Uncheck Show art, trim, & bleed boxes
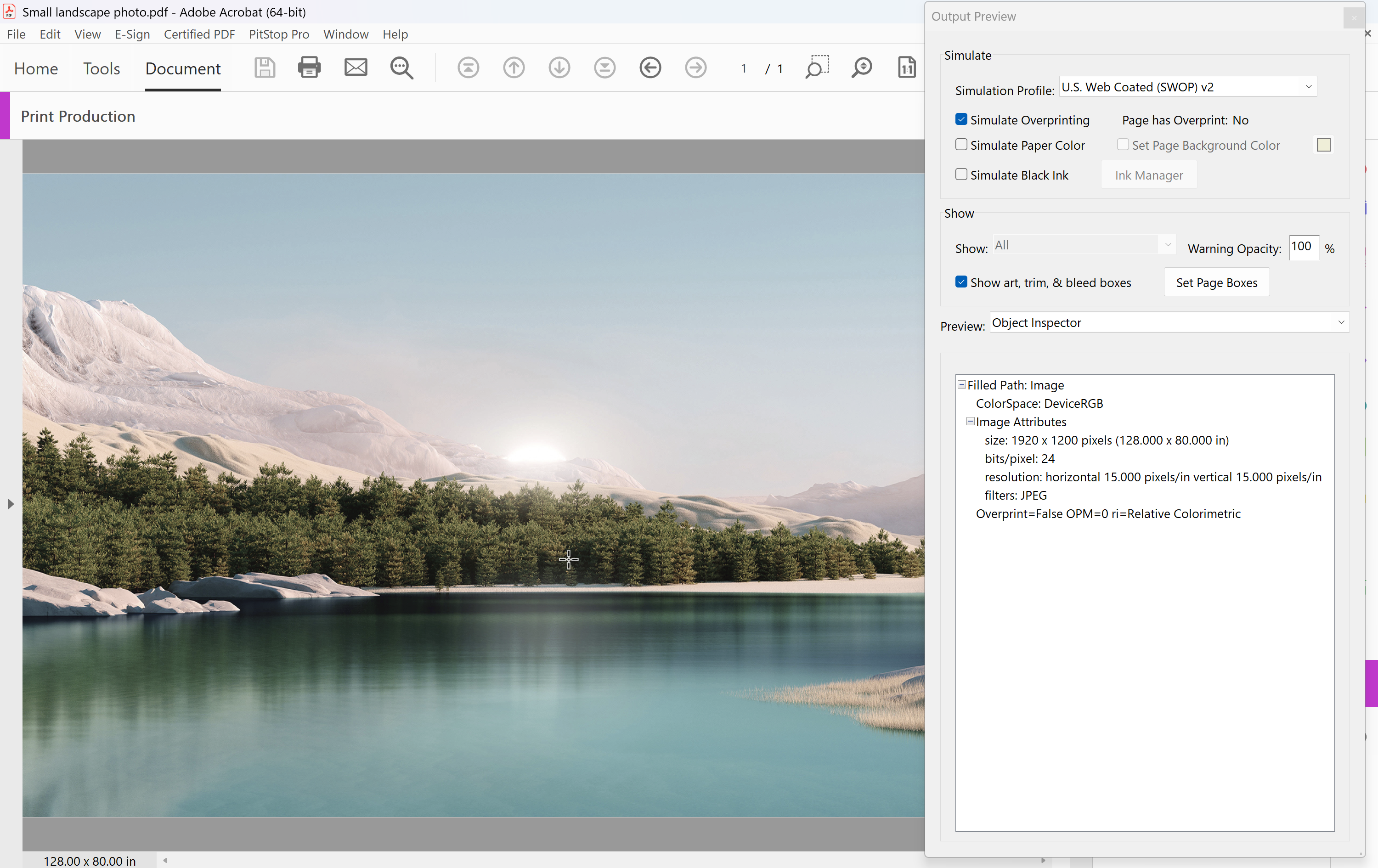The height and width of the screenshot is (868, 1378). pyautogui.click(x=961, y=282)
